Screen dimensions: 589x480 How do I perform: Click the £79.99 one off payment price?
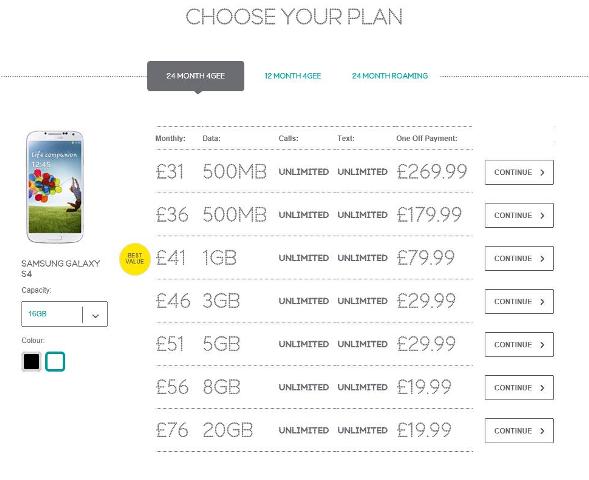tap(426, 258)
